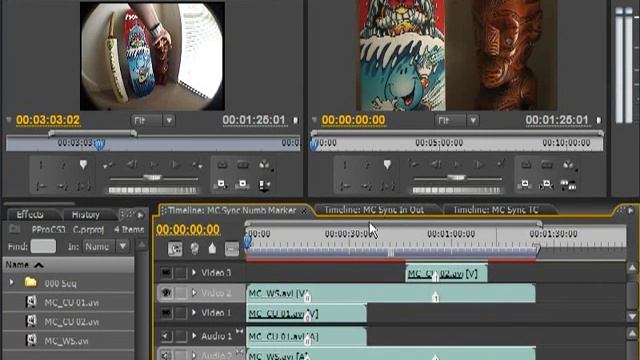Image resolution: width=640 pixels, height=360 pixels.
Task: Click Set In Point in Program monitor
Action: point(345,165)
